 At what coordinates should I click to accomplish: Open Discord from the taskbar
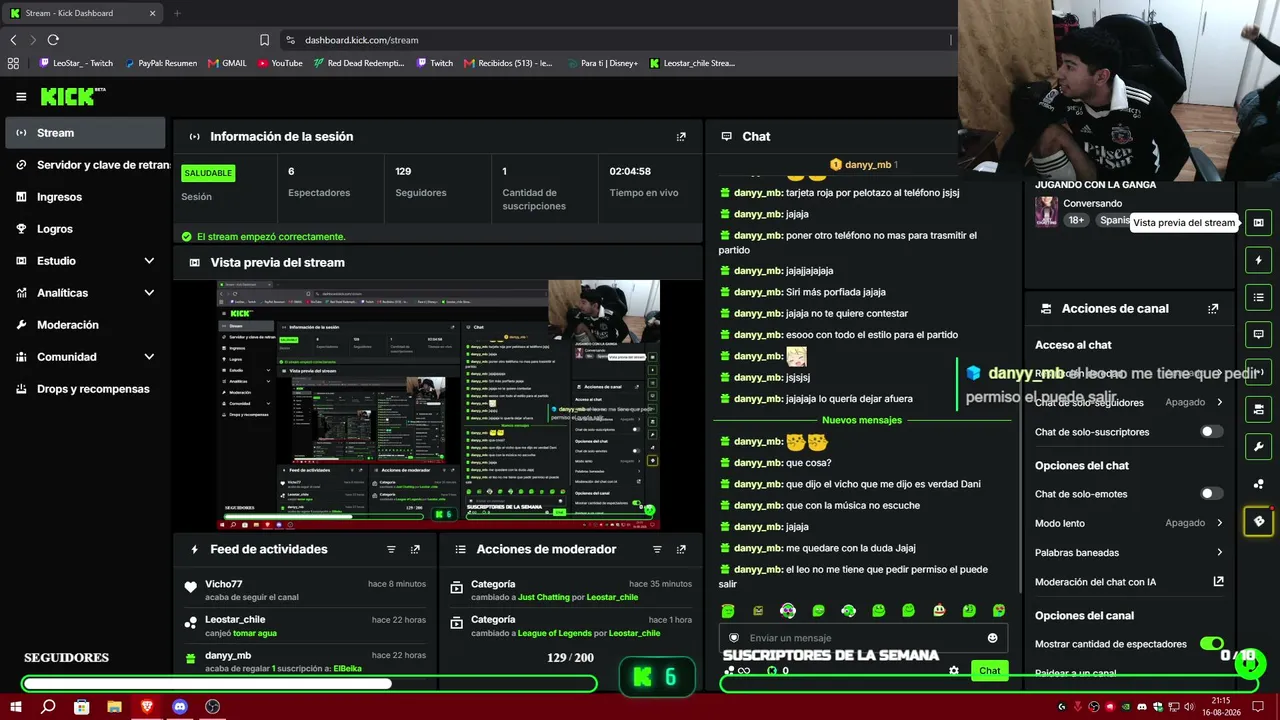pyautogui.click(x=180, y=707)
